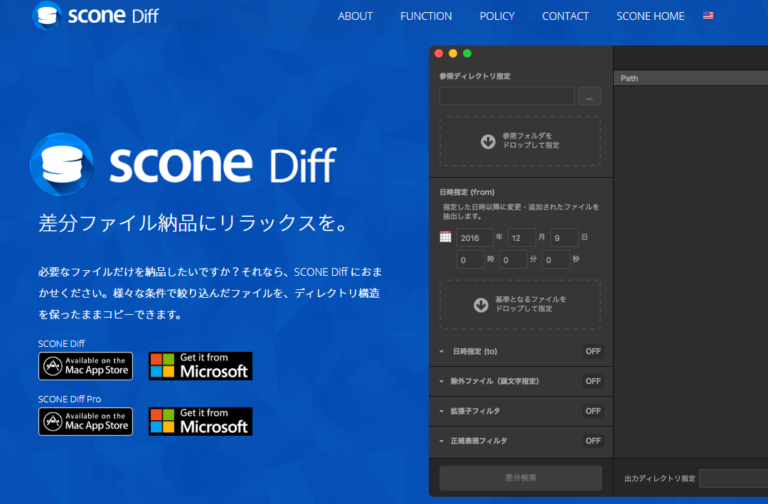Expand the 日時指定 (to) section
The image size is (768, 504).
pos(443,351)
